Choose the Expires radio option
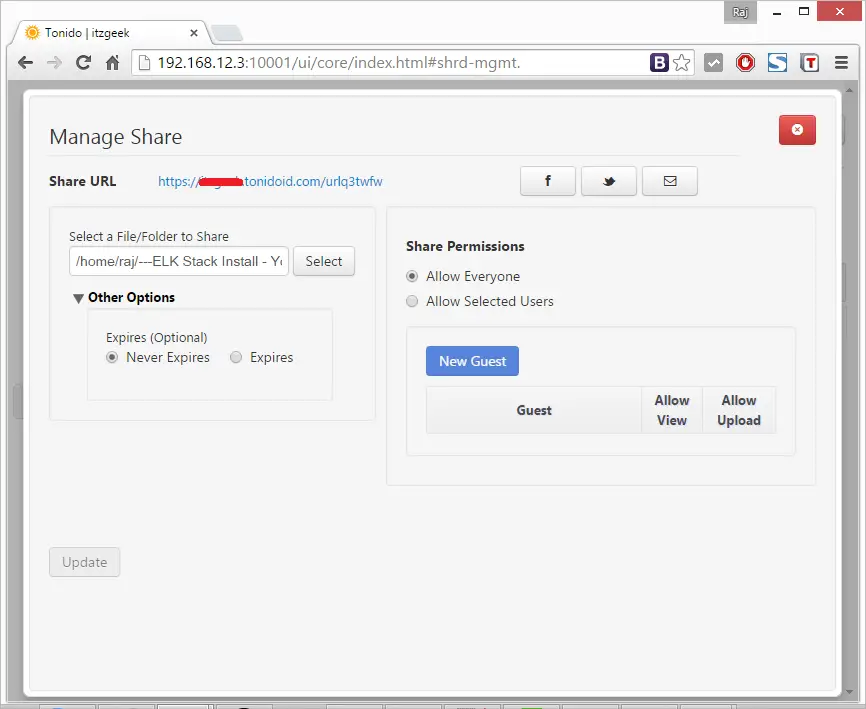866x709 pixels. [x=236, y=357]
